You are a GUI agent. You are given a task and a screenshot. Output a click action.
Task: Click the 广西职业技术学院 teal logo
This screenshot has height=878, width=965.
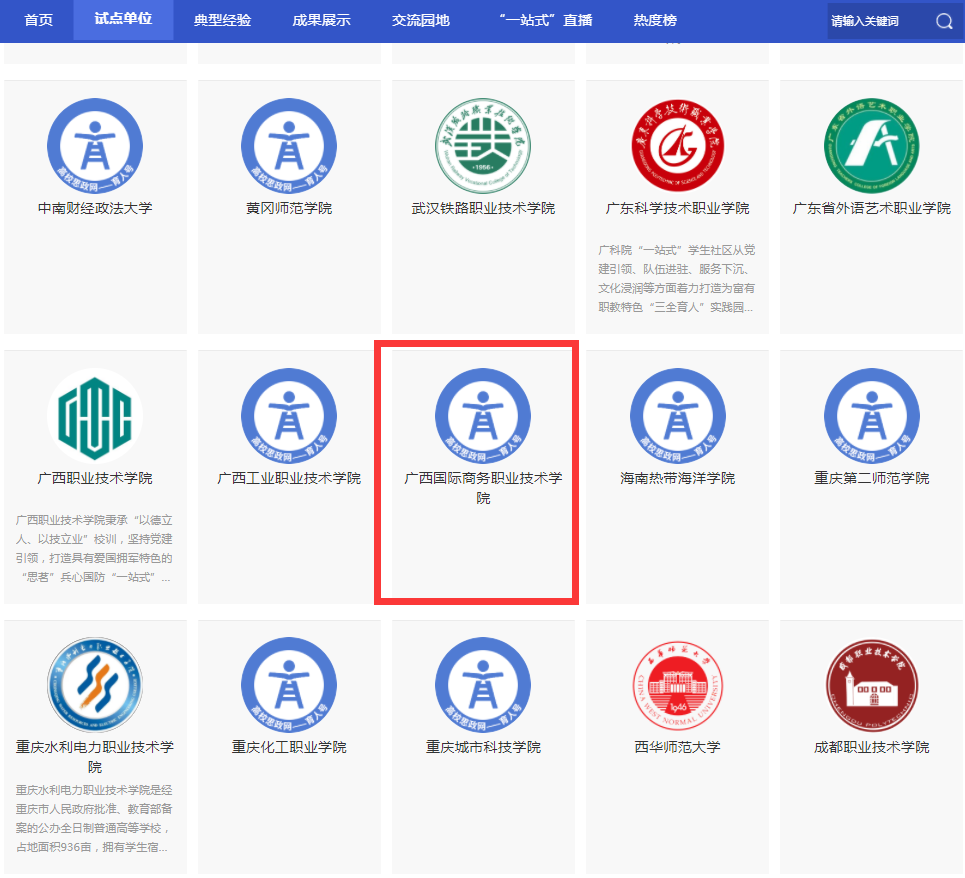pos(95,416)
